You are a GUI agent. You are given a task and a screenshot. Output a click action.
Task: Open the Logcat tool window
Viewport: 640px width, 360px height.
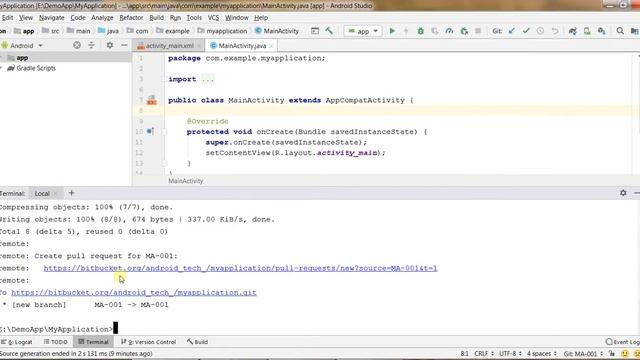[x=17, y=342]
